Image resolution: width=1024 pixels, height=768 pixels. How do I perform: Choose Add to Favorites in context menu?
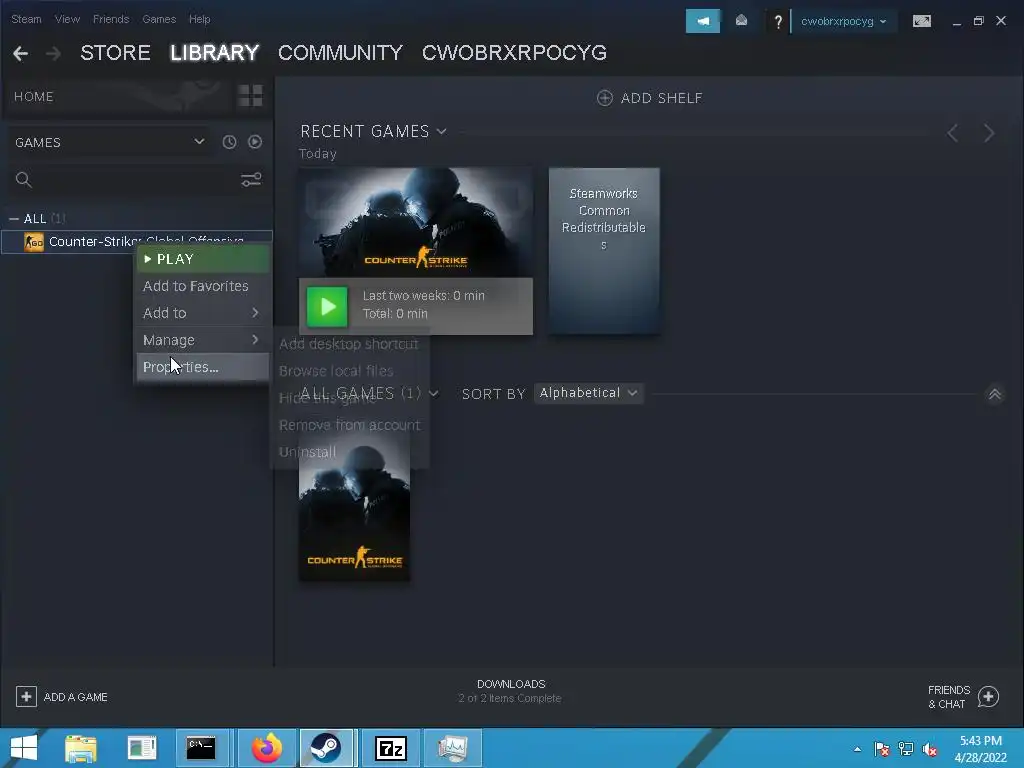pos(202,286)
